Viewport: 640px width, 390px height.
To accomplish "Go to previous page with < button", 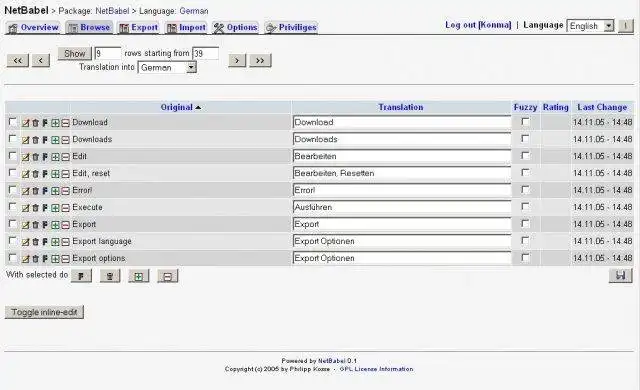I will (41, 60).
